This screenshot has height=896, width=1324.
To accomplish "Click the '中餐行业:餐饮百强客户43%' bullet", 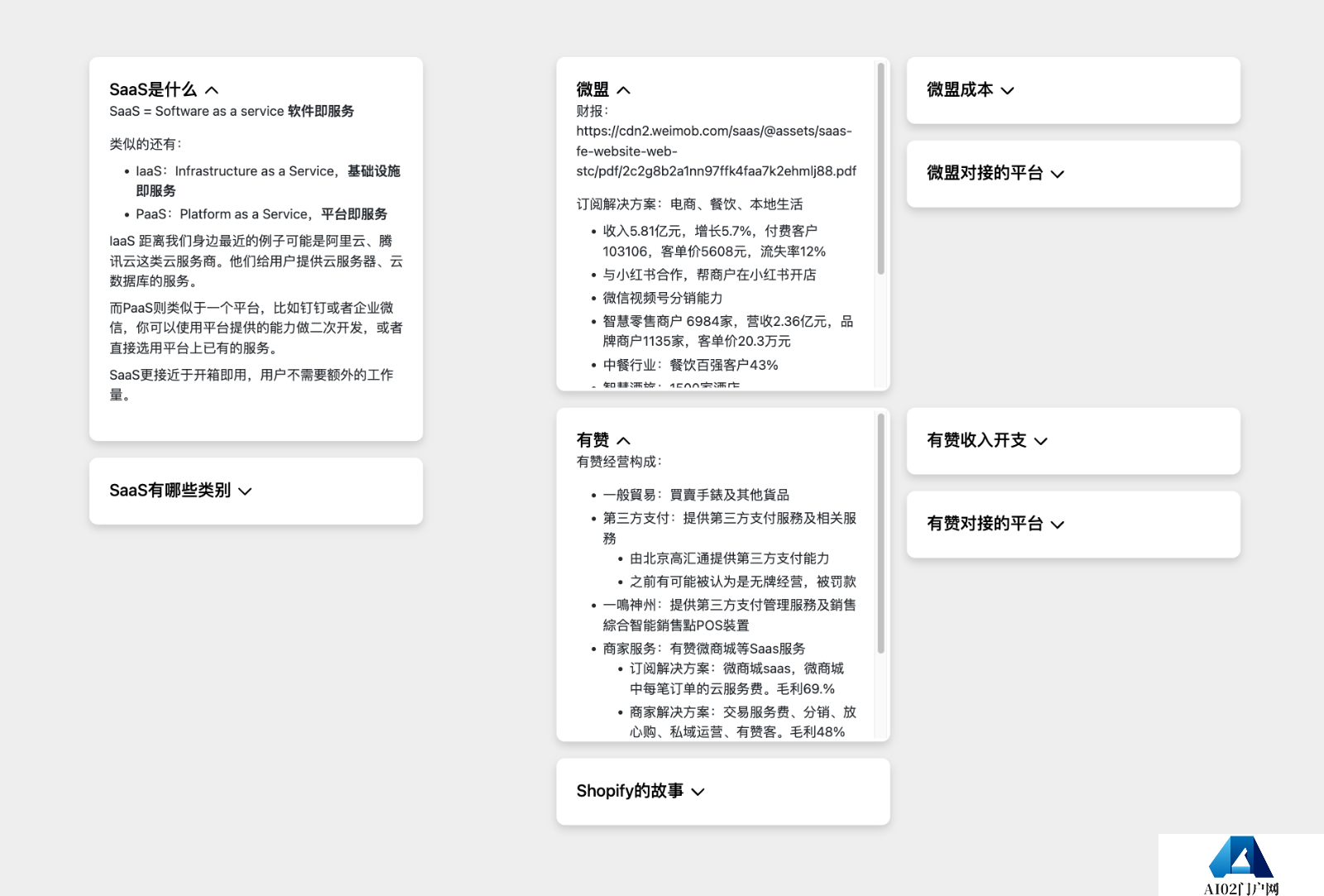I will coord(690,365).
